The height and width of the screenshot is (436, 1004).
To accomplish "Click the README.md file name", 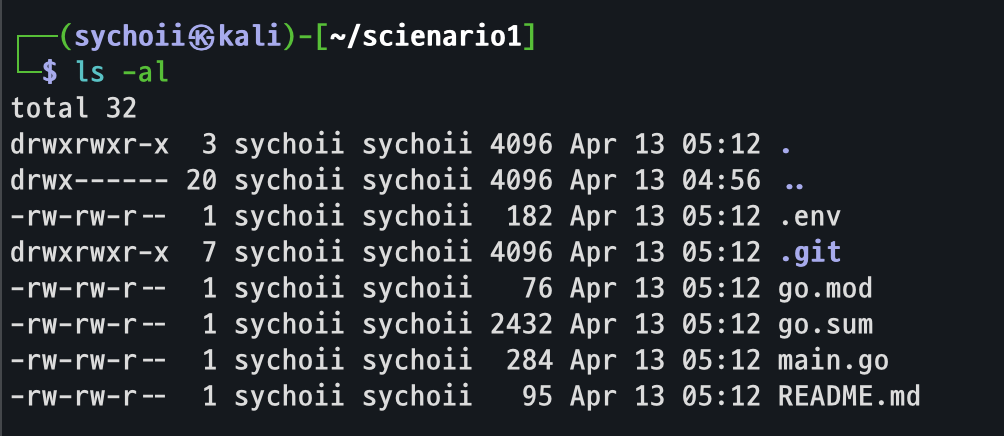I will tap(849, 397).
